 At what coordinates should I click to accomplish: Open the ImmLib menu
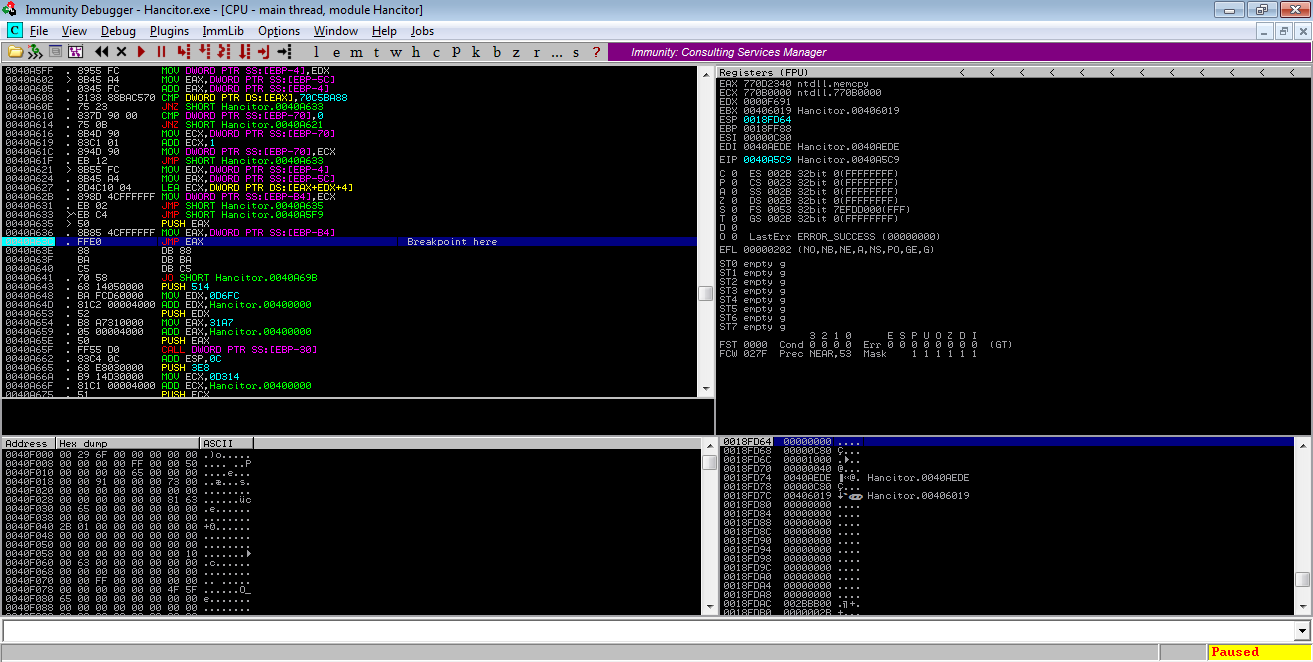pyautogui.click(x=223, y=31)
